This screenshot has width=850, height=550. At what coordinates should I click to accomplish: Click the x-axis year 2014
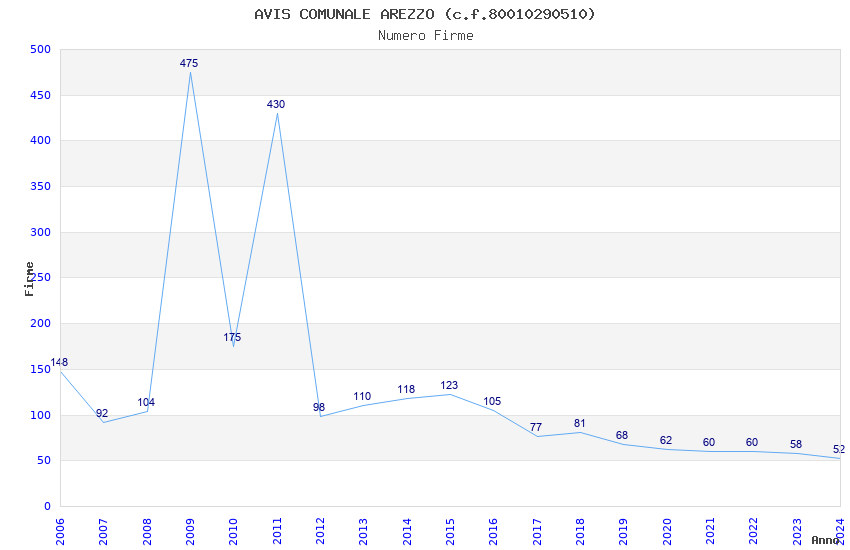pos(407,531)
